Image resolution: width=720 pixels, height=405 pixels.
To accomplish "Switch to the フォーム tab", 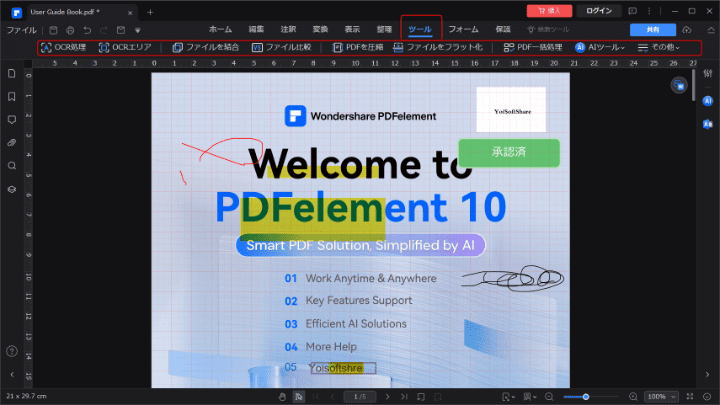I will pos(463,29).
